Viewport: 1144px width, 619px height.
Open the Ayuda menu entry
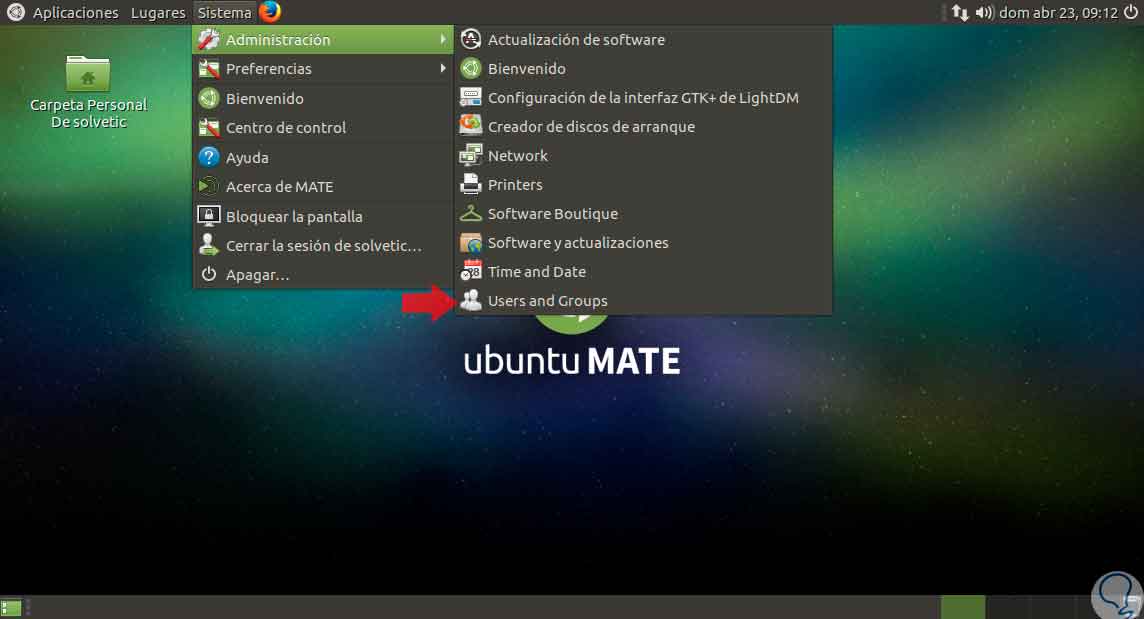[x=322, y=157]
